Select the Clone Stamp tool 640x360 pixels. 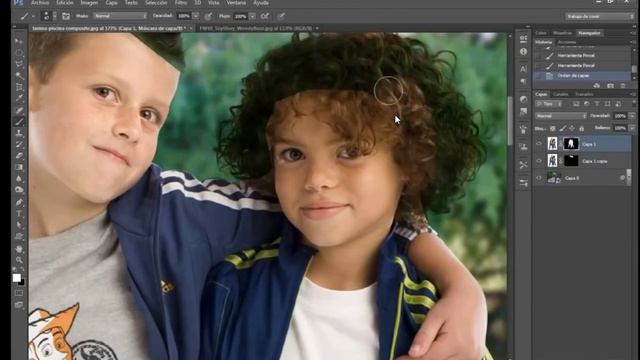tap(19, 133)
